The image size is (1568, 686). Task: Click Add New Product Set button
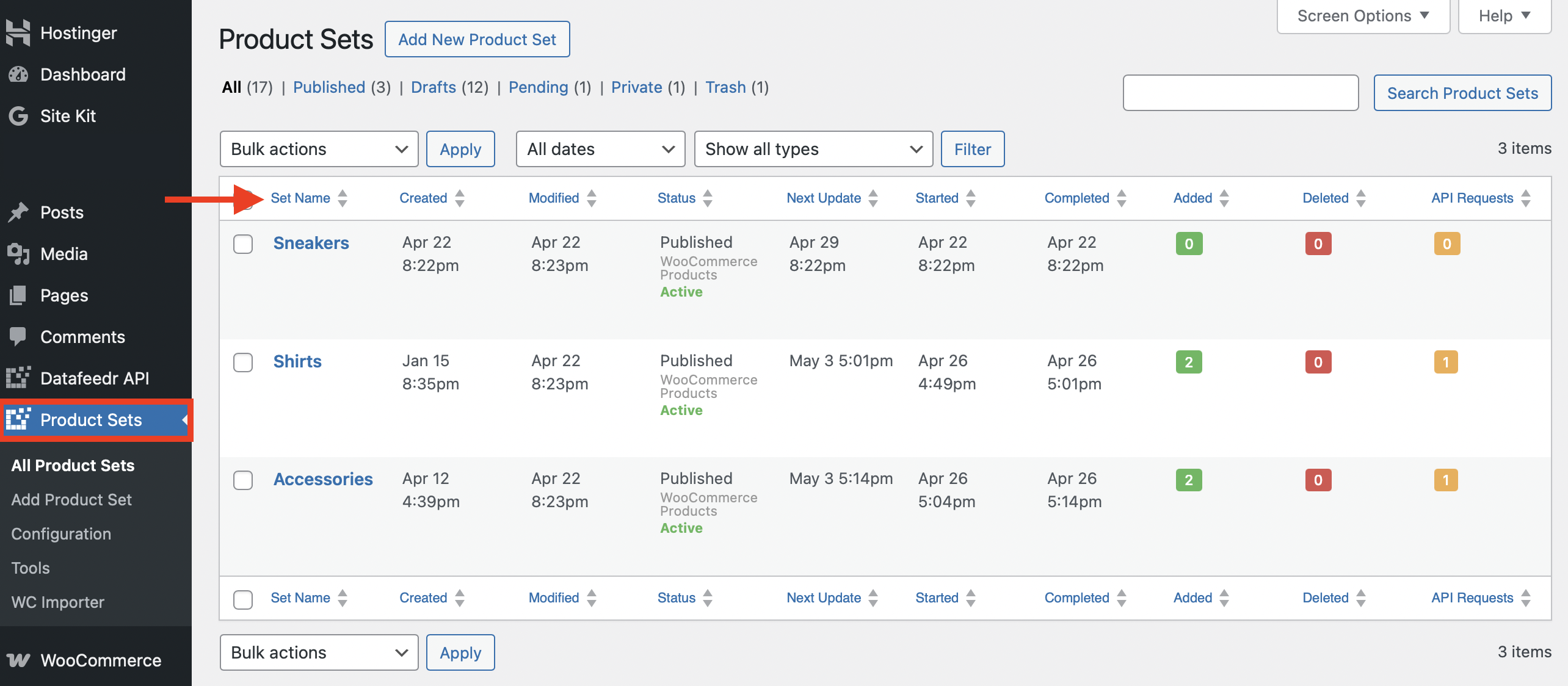pos(477,40)
